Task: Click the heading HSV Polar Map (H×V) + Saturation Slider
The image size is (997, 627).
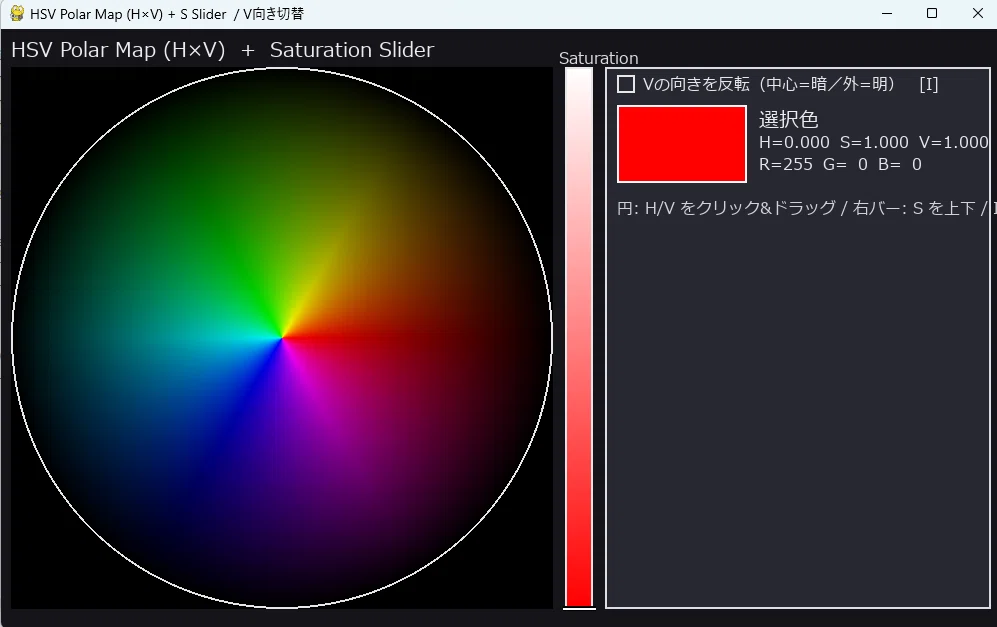Action: (223, 50)
